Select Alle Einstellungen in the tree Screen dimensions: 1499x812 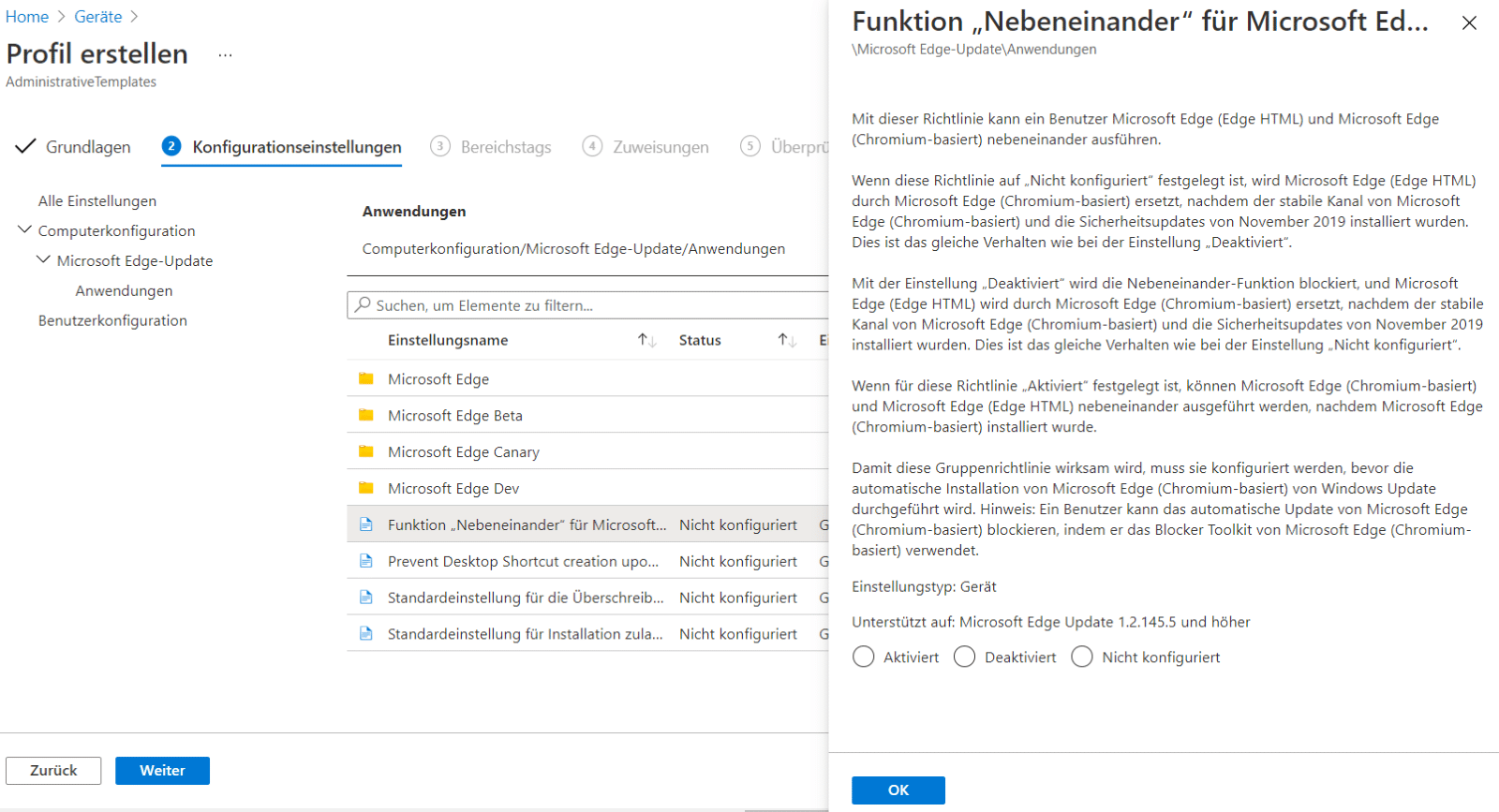tap(97, 200)
